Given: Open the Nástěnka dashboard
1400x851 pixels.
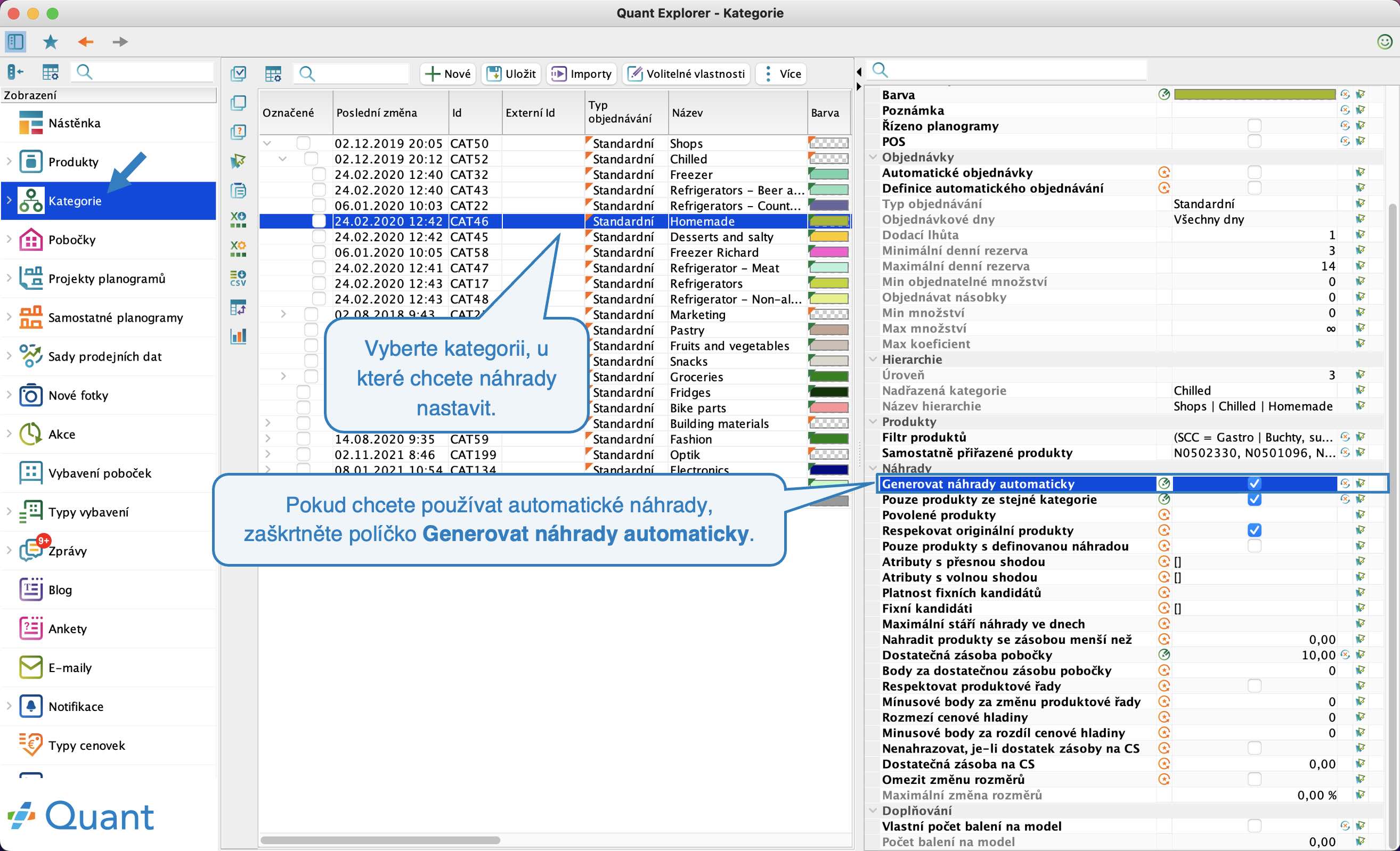Looking at the screenshot, I should [x=109, y=122].
